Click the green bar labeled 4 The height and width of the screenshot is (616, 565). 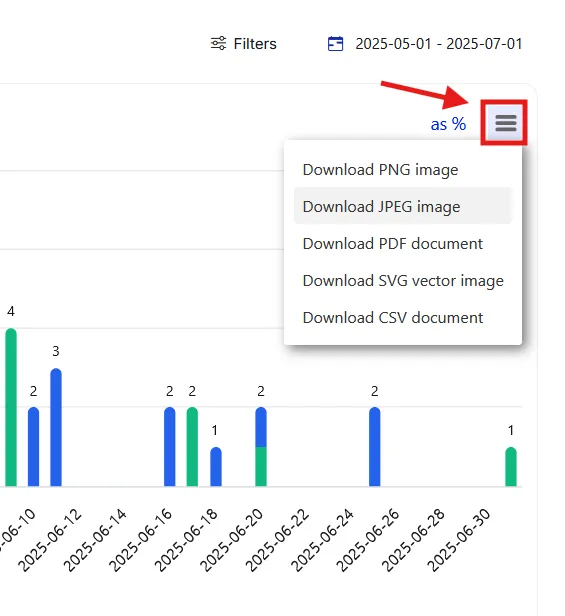point(11,407)
